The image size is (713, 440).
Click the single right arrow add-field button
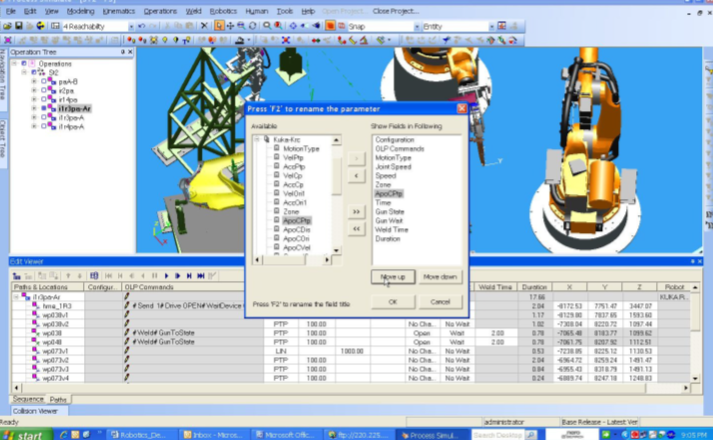pos(355,158)
